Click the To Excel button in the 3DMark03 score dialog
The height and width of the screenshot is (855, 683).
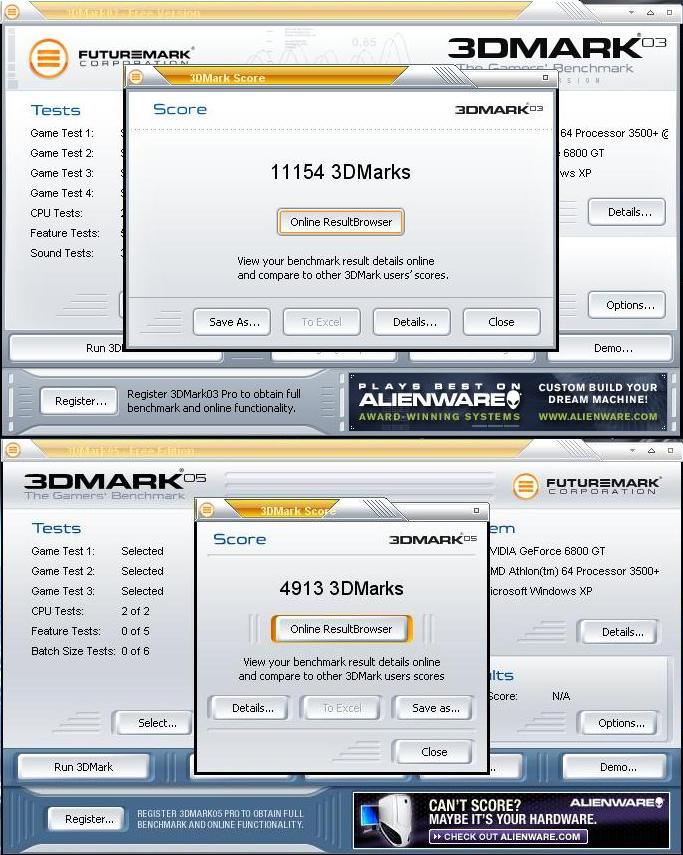(x=322, y=322)
